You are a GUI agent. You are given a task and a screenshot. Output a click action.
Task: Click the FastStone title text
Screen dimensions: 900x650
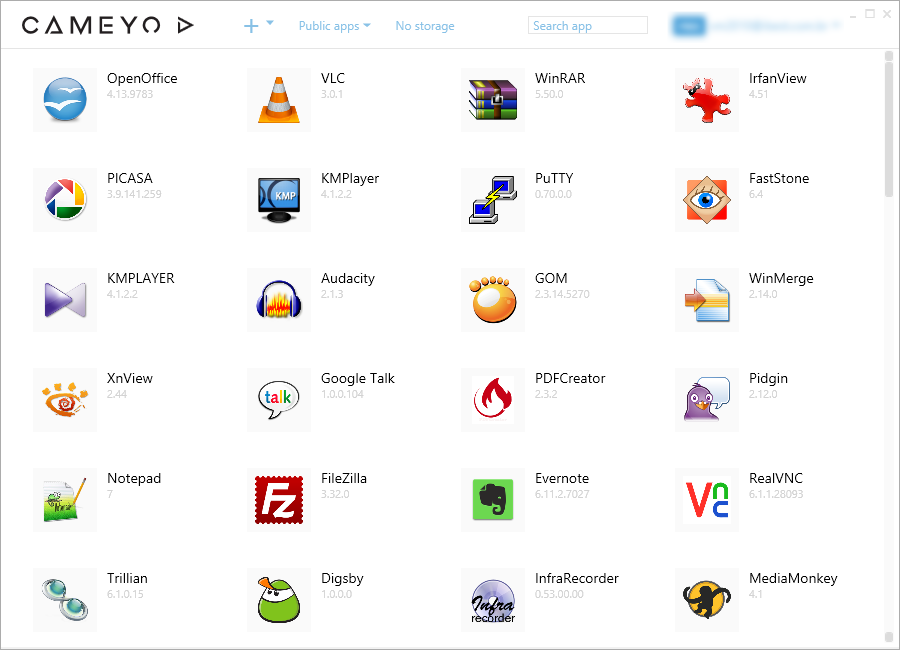pos(779,179)
